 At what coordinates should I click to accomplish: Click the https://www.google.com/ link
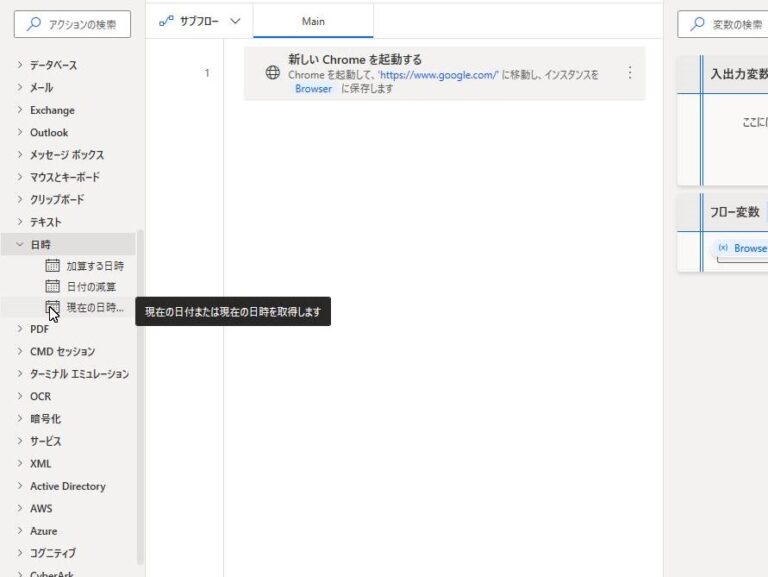[439, 75]
